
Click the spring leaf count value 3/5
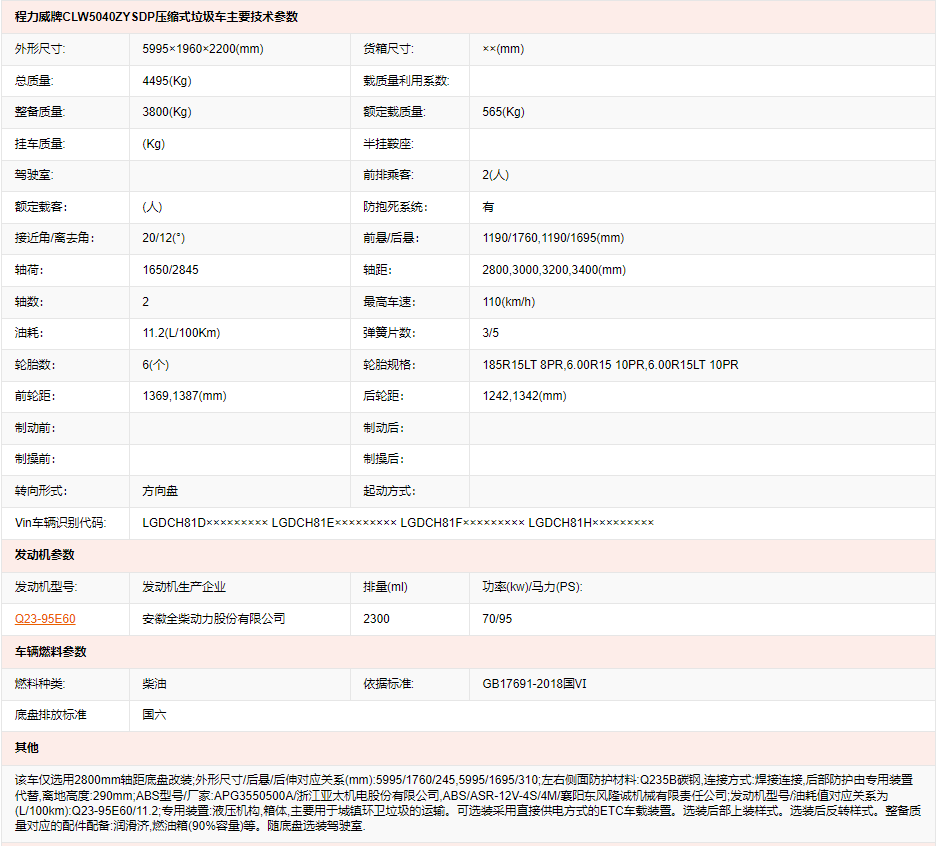pyautogui.click(x=490, y=333)
